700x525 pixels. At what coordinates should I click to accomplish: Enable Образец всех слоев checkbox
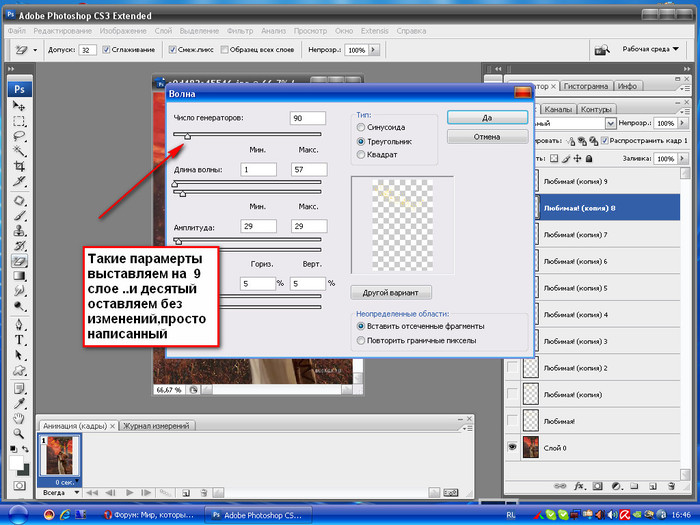pos(225,50)
